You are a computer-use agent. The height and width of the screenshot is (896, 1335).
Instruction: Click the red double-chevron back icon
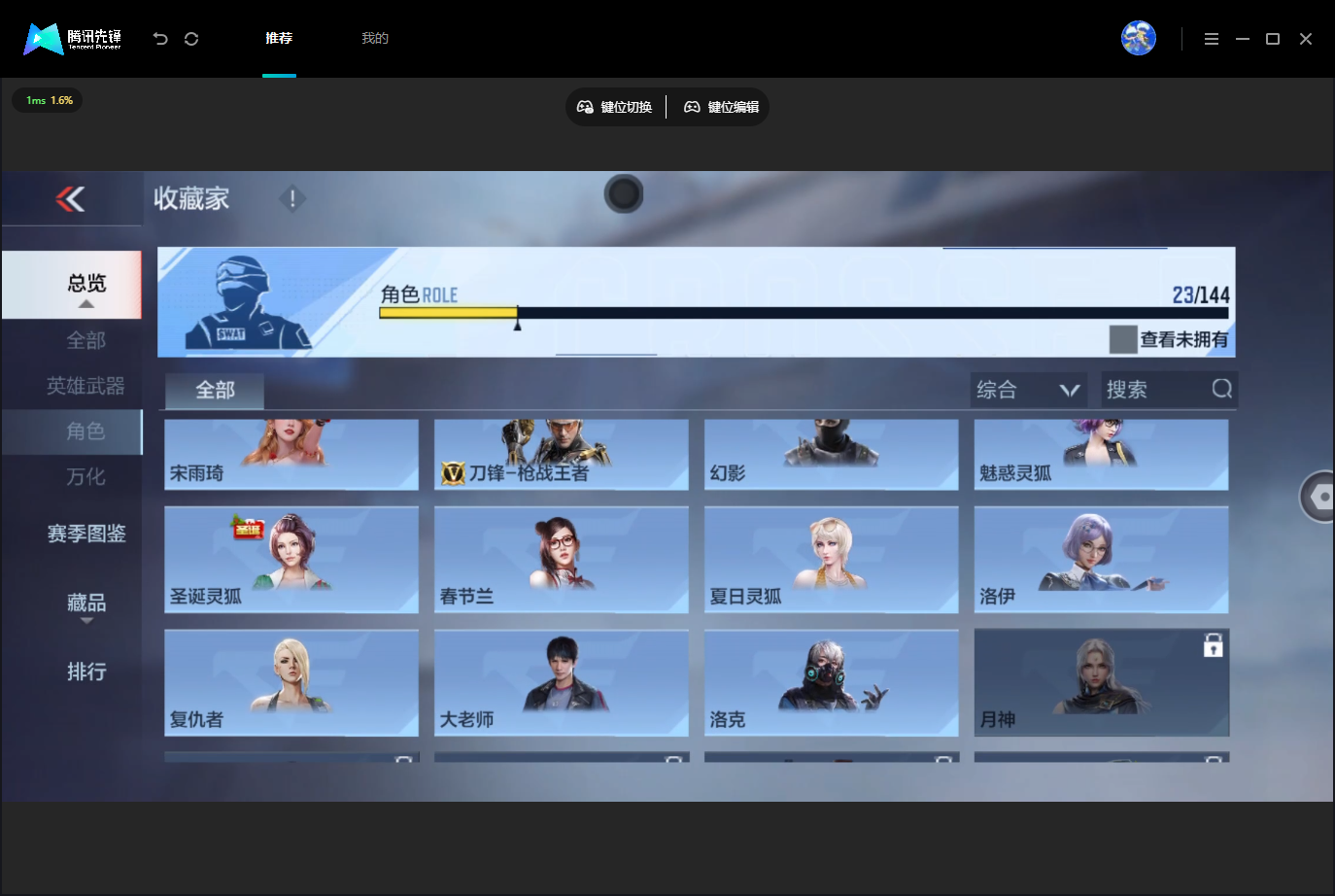[70, 198]
